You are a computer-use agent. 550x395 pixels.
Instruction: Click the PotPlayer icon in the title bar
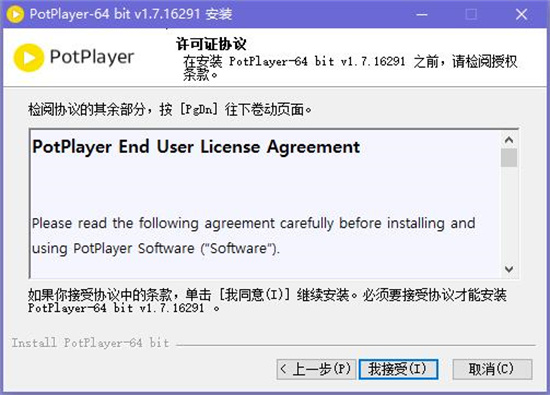15,14
